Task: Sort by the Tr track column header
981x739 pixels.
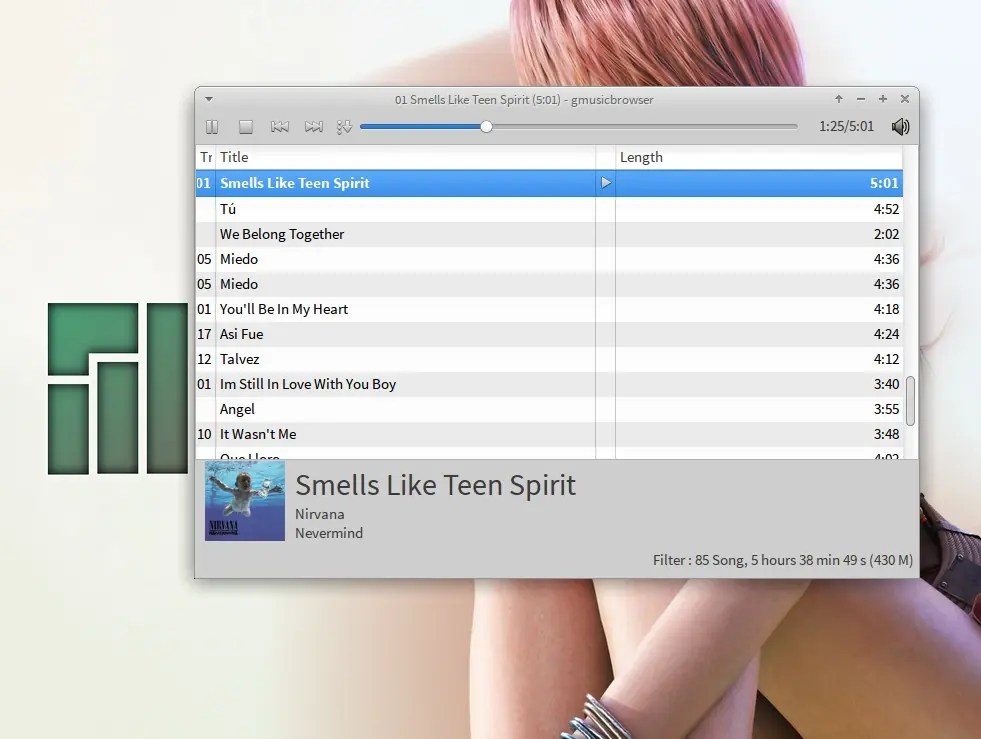Action: click(x=206, y=157)
